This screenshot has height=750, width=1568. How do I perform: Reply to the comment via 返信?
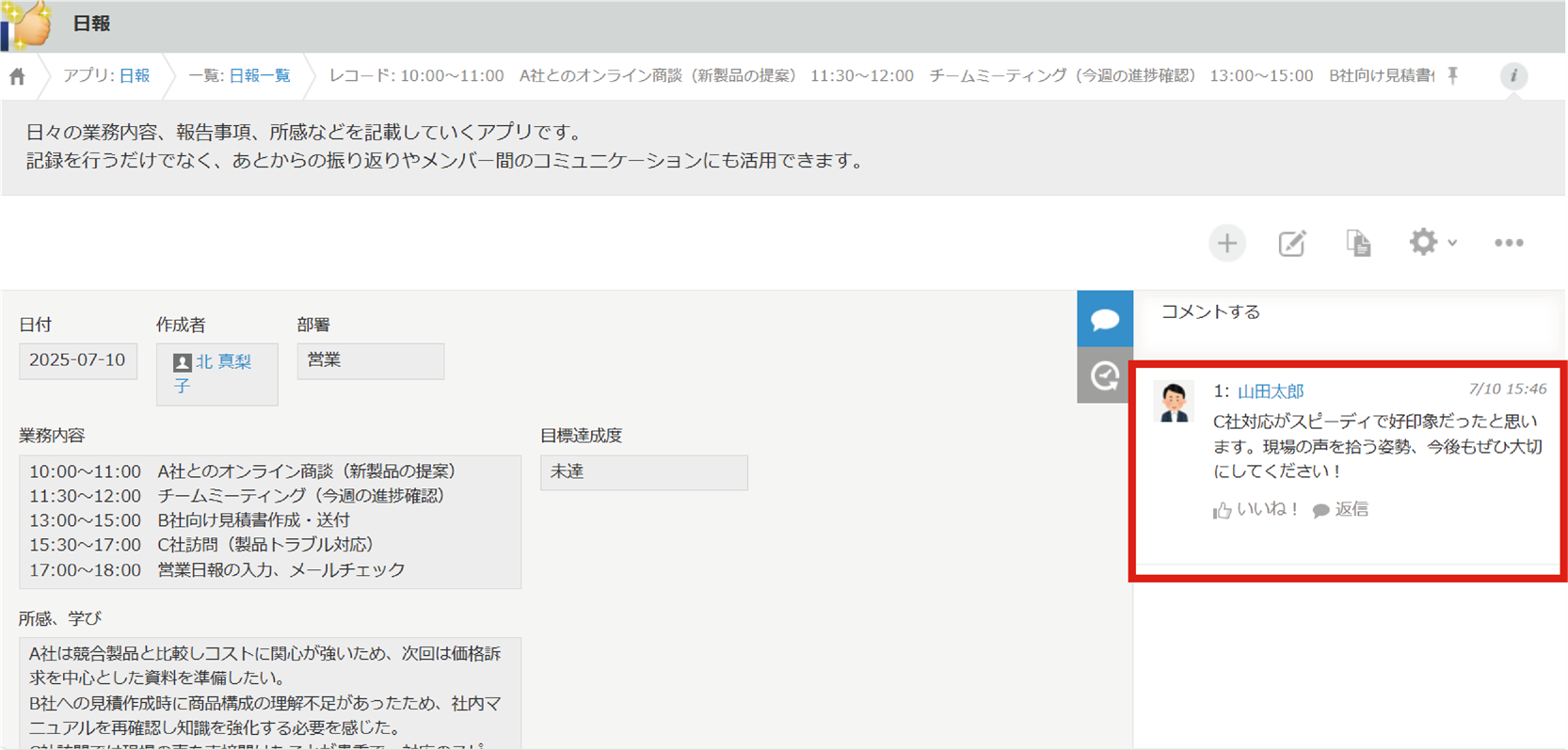point(1340,510)
